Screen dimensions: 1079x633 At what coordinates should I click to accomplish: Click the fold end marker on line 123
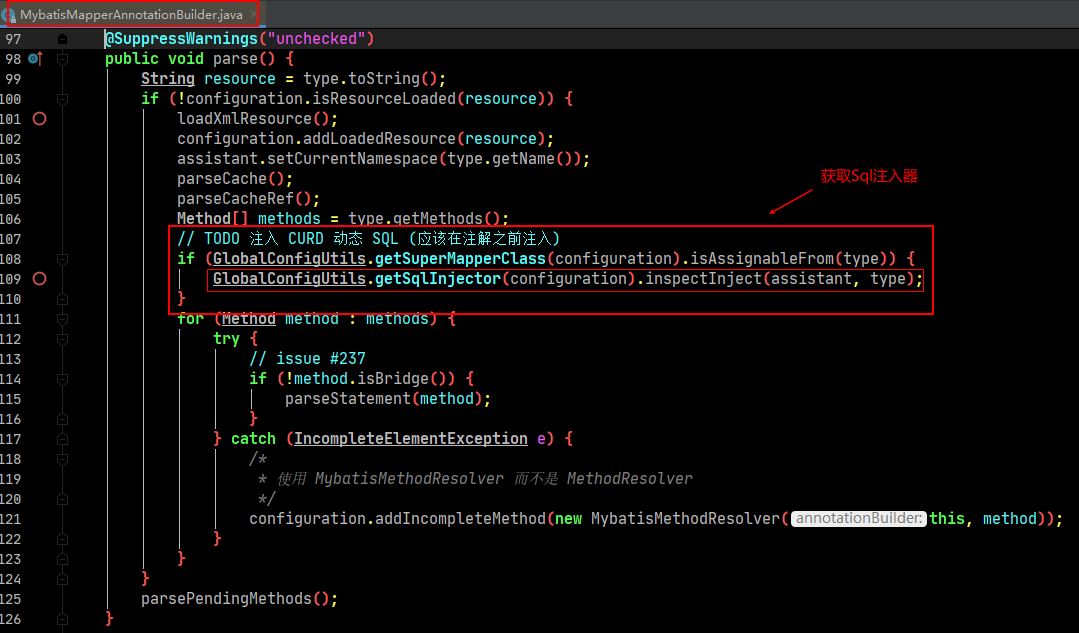click(63, 559)
